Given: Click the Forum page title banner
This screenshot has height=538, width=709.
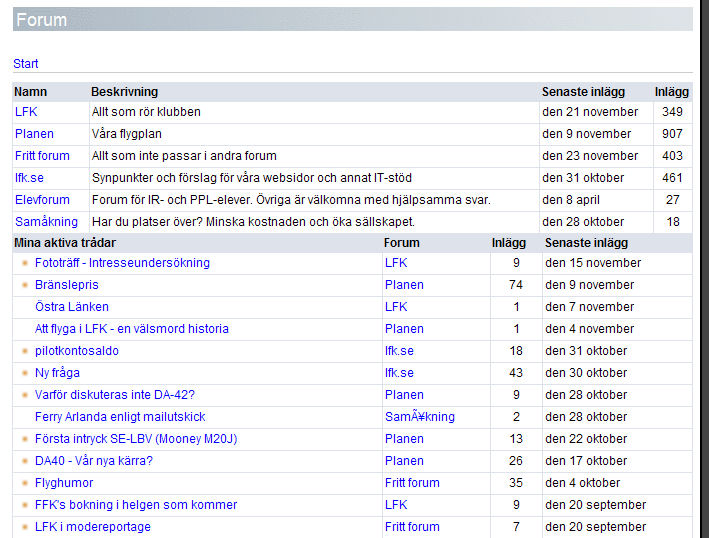Looking at the screenshot, I should tap(353, 19).
